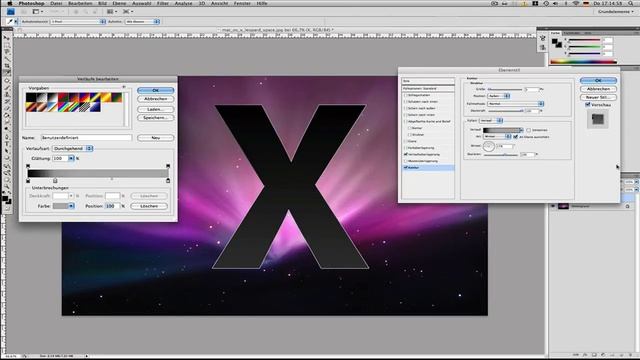Screen dimensions: 640x360
Task: Click the left black color stop below gradient bar
Action: (x=28, y=181)
